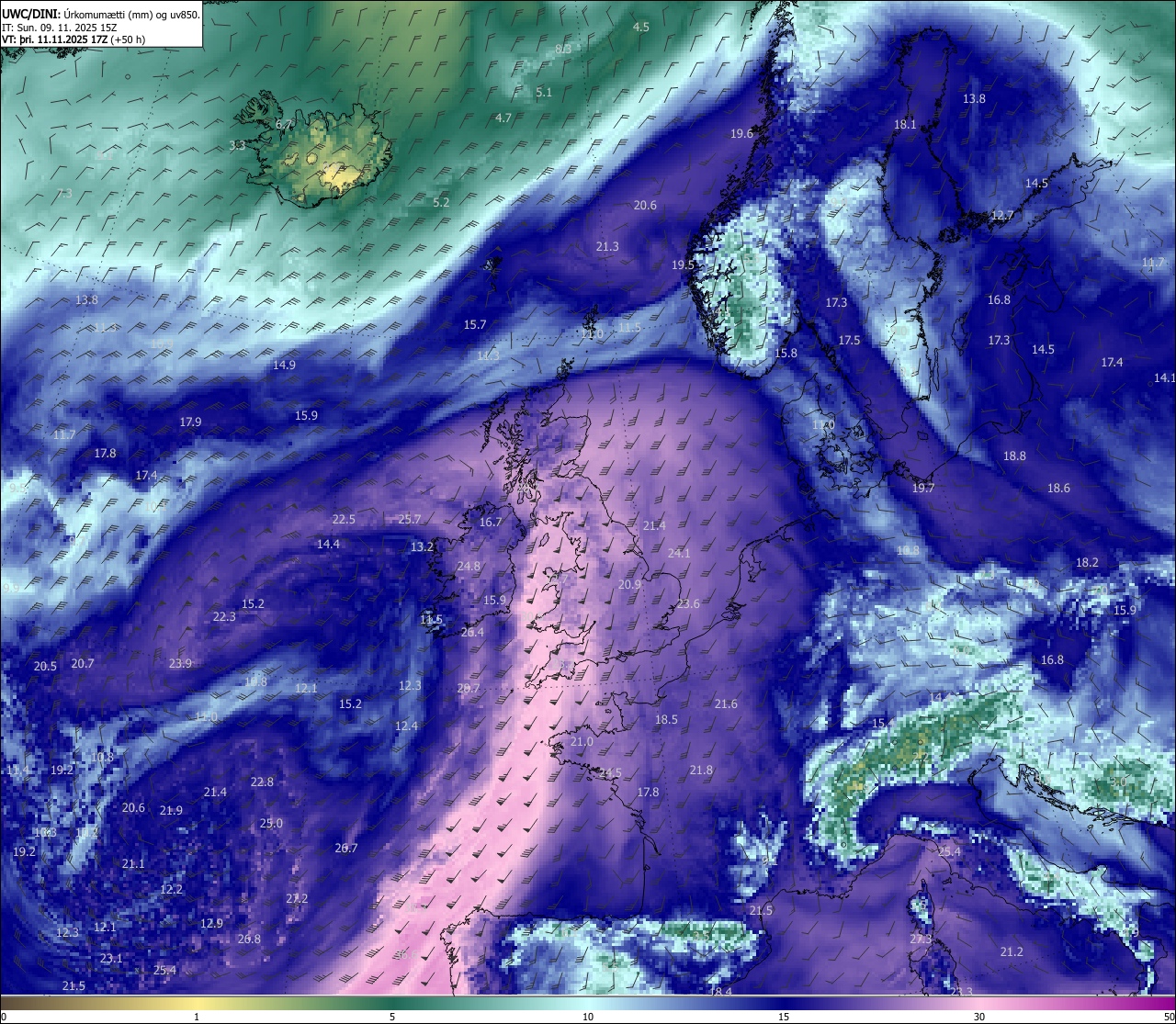The image size is (1176, 1024).
Task: Click the 12.4 value southwest of Ireland
Action: pyautogui.click(x=406, y=726)
